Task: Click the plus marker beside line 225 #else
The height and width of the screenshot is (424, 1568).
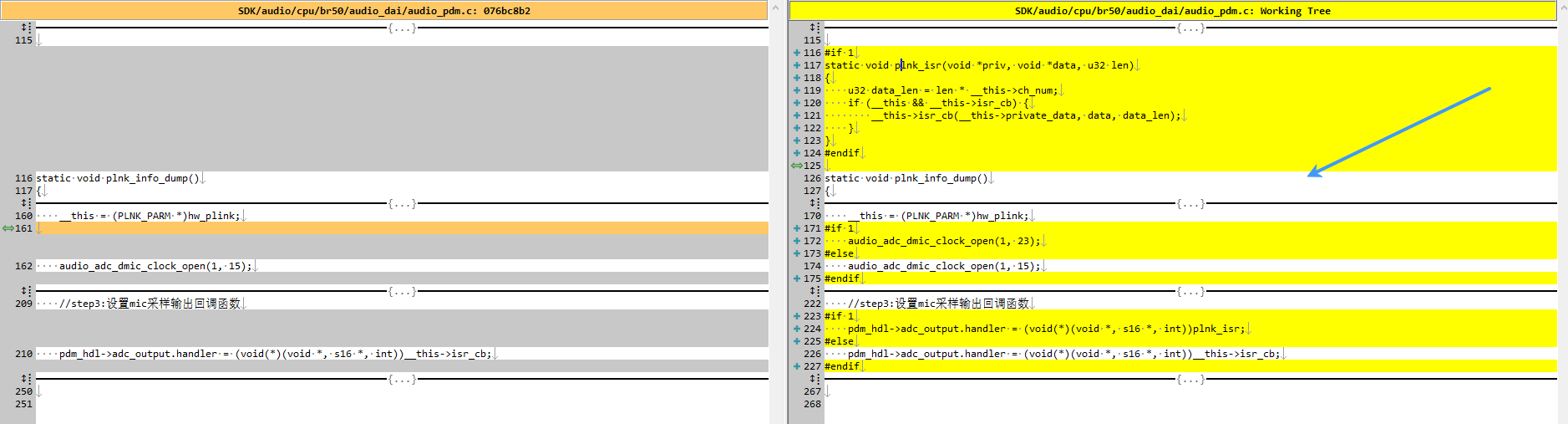Action: (x=797, y=341)
